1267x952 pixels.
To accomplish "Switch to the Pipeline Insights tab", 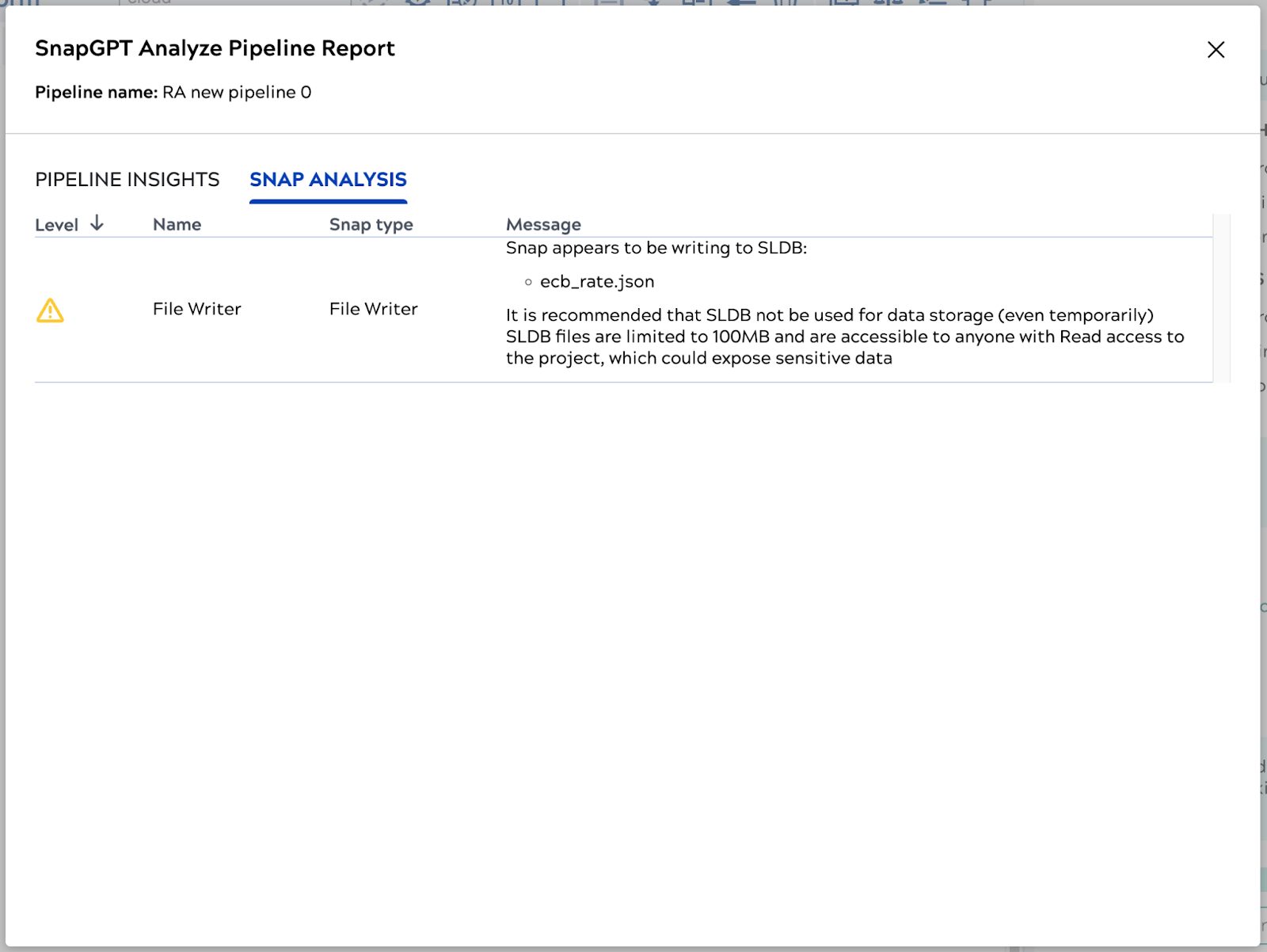I will click(127, 180).
